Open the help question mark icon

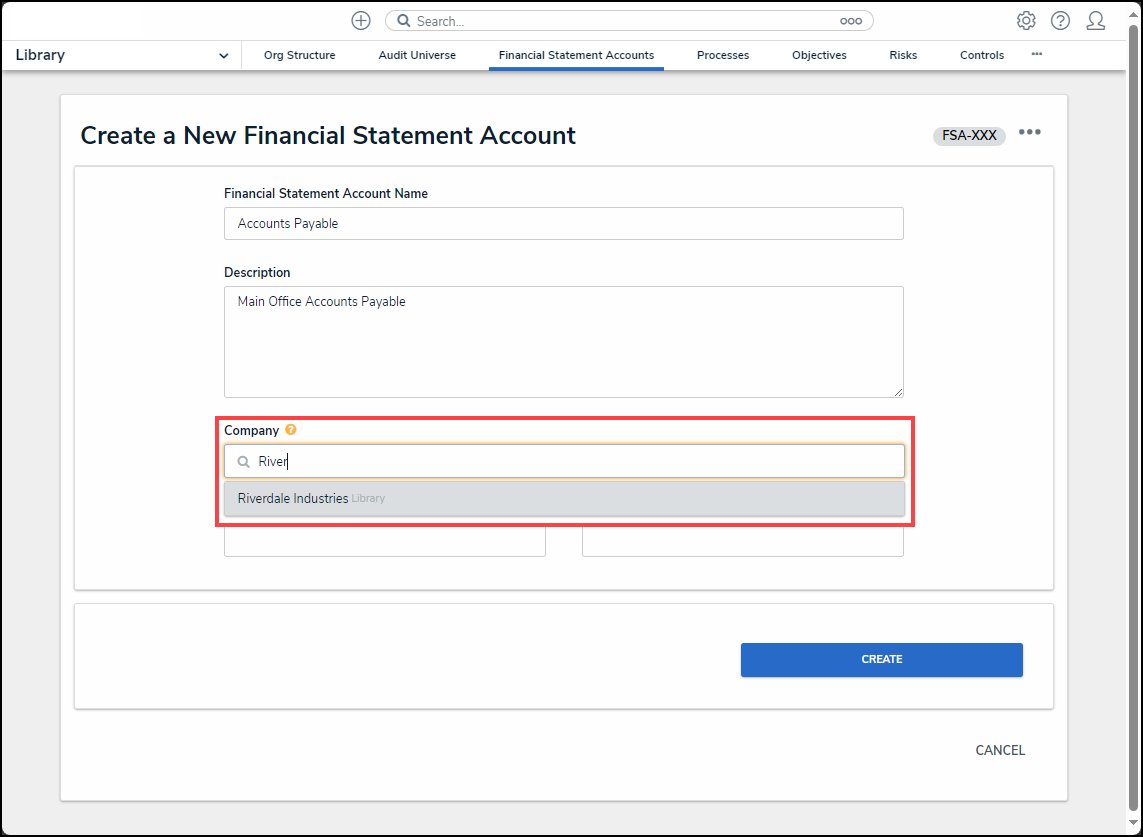tap(1060, 20)
